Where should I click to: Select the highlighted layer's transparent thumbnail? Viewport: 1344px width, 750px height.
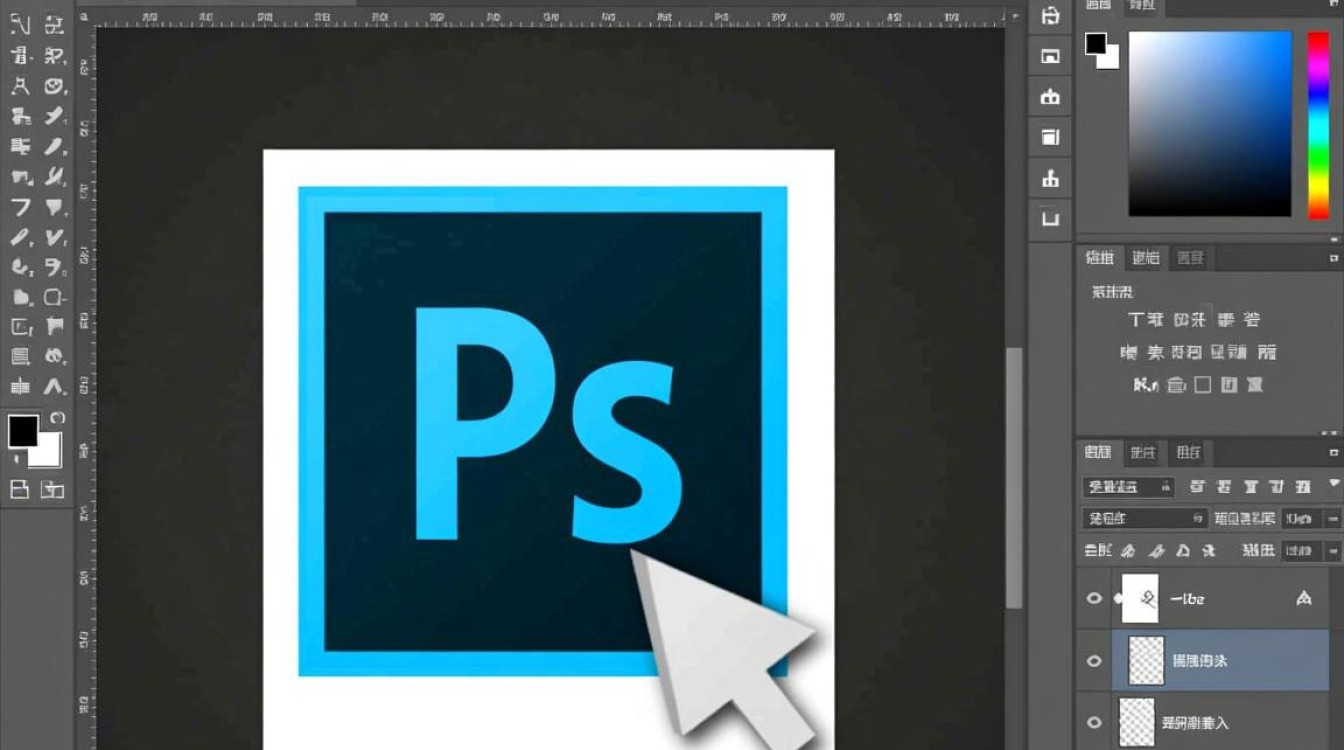tap(1146, 661)
